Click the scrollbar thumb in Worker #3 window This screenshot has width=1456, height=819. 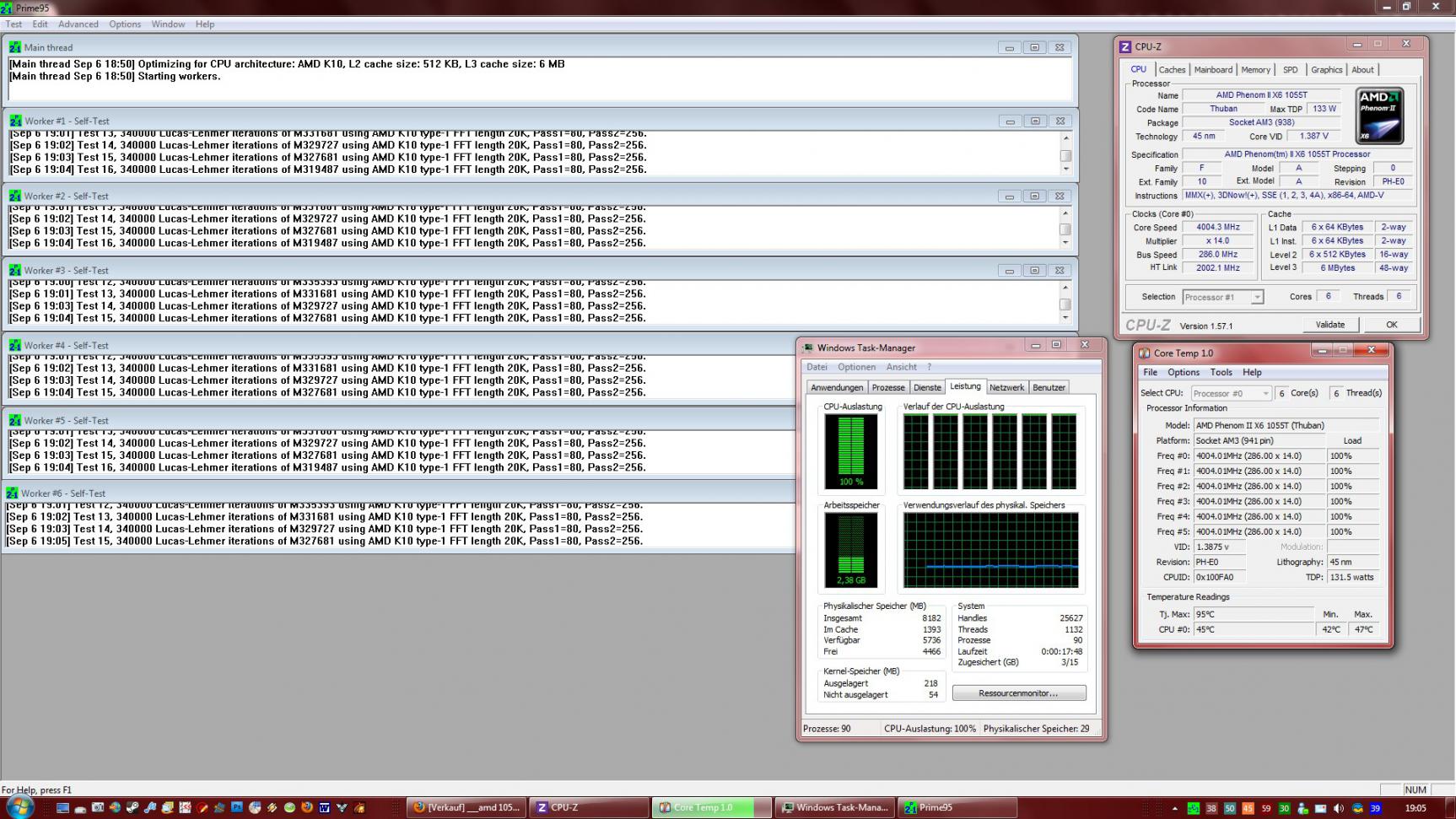coord(1065,304)
